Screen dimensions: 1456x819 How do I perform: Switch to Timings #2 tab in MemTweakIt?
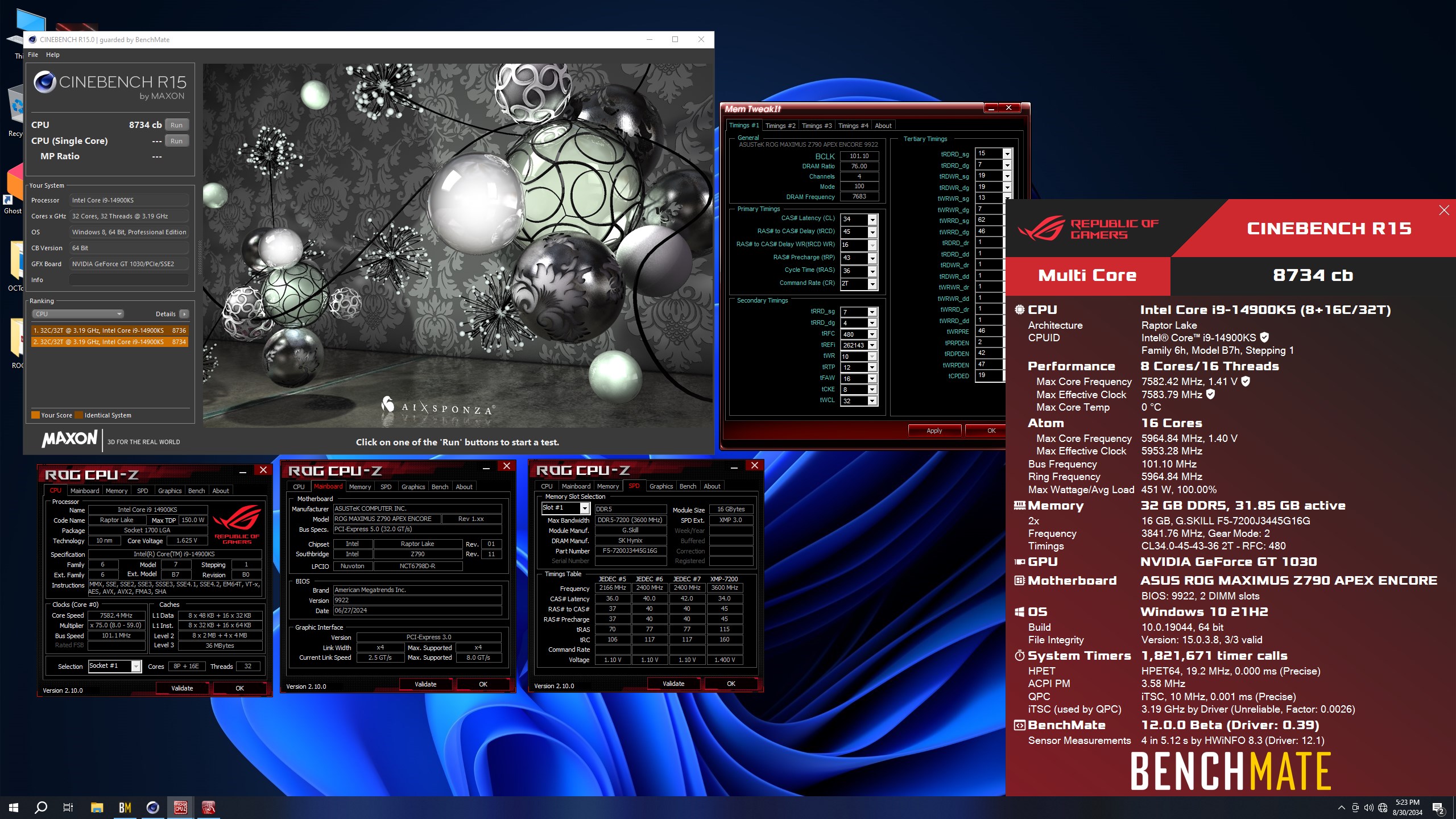780,126
